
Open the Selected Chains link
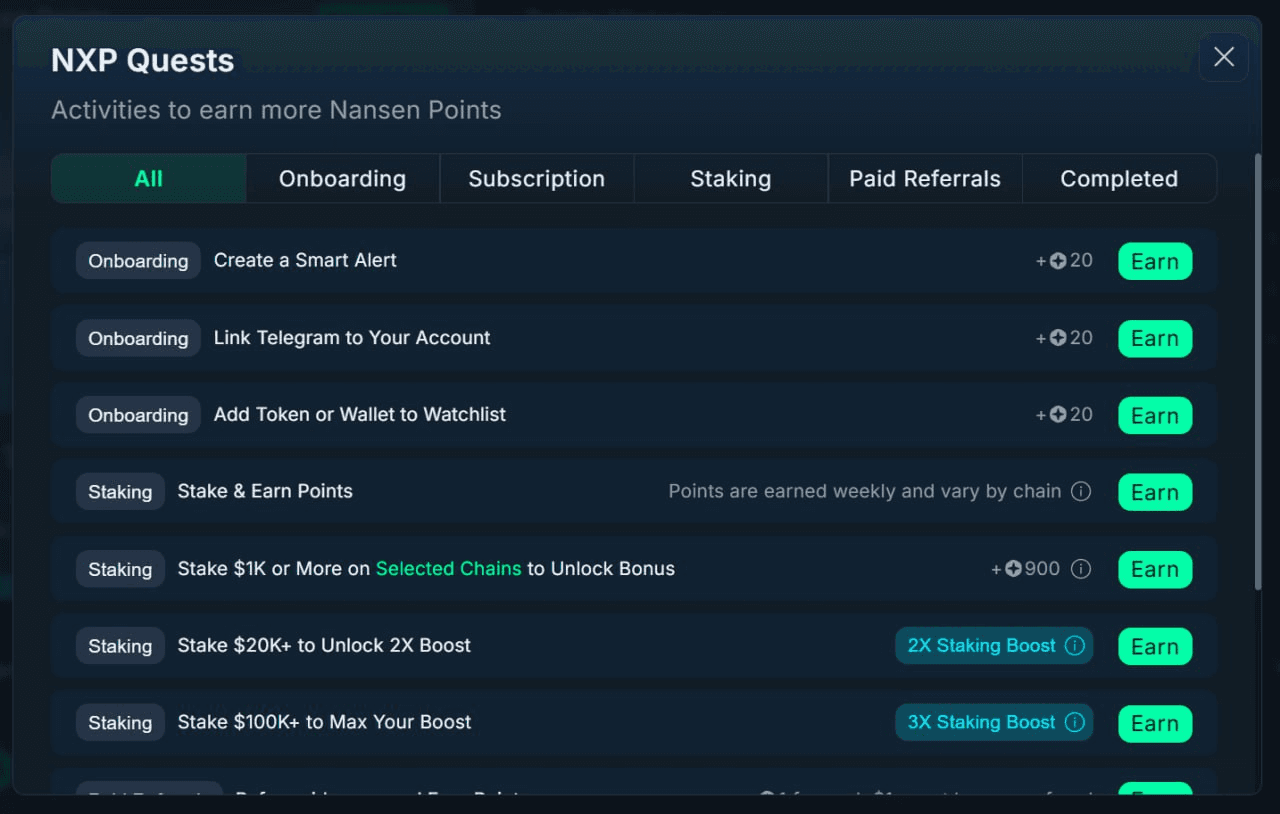pyautogui.click(x=448, y=569)
